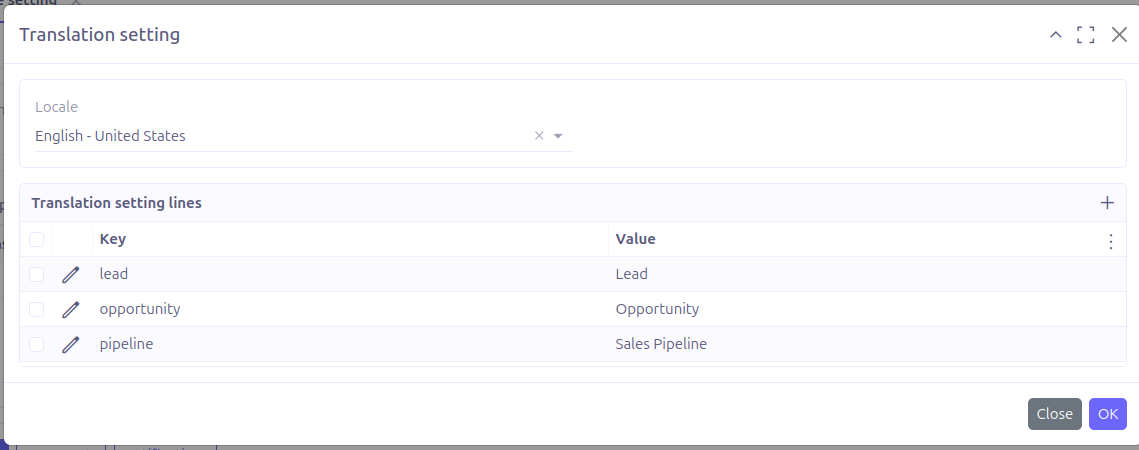Open the column options kebab menu

click(x=1111, y=241)
